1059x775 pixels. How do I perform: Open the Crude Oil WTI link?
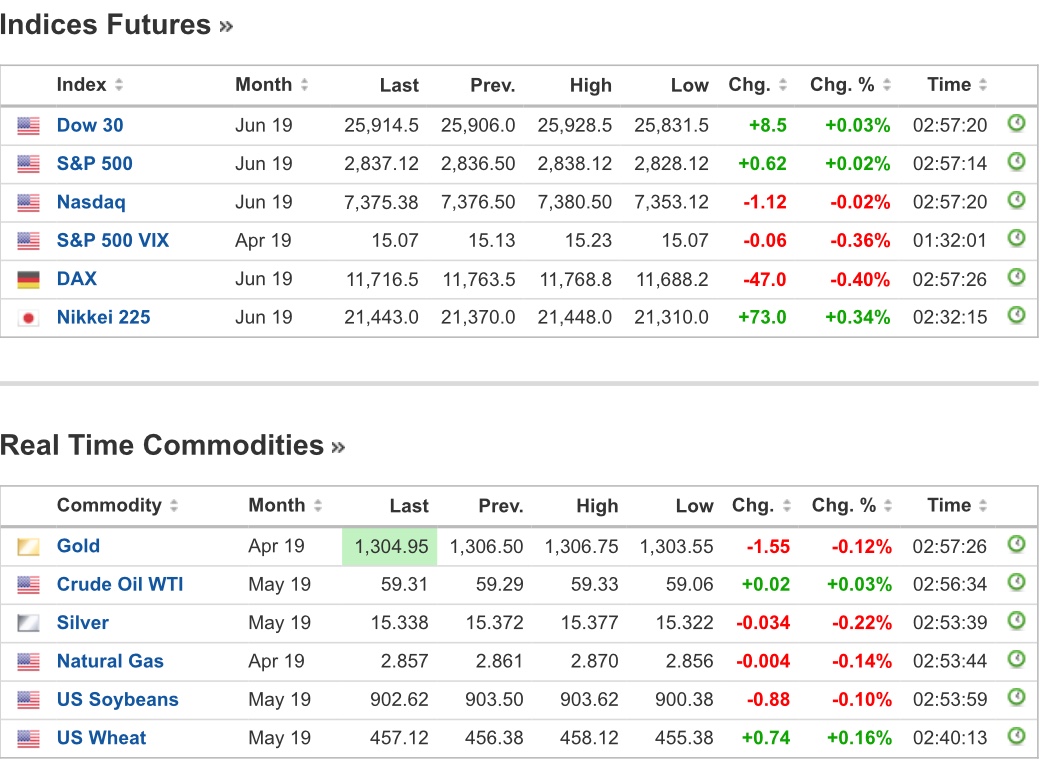tap(120, 584)
